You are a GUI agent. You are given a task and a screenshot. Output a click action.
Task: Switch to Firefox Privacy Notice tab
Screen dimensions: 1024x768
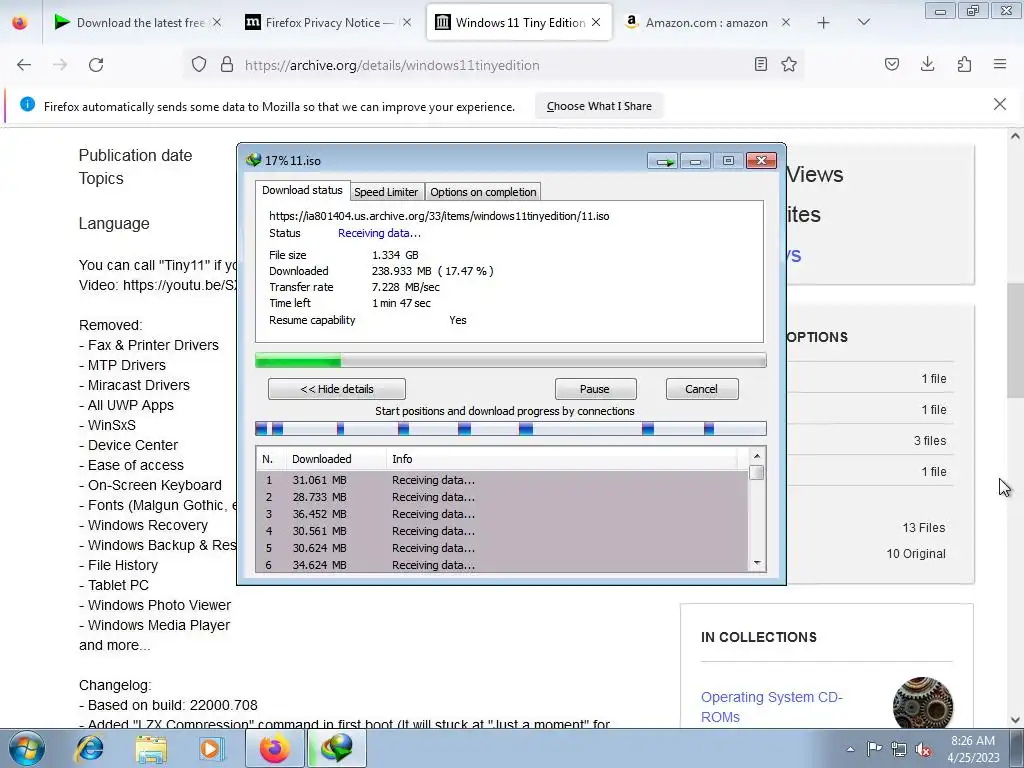coord(328,23)
